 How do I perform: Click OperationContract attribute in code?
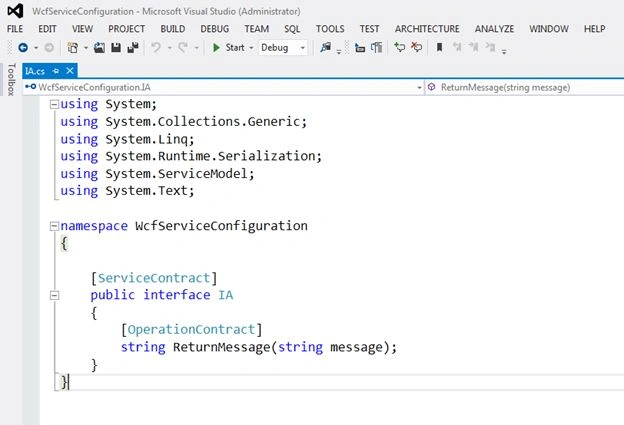[x=191, y=329]
